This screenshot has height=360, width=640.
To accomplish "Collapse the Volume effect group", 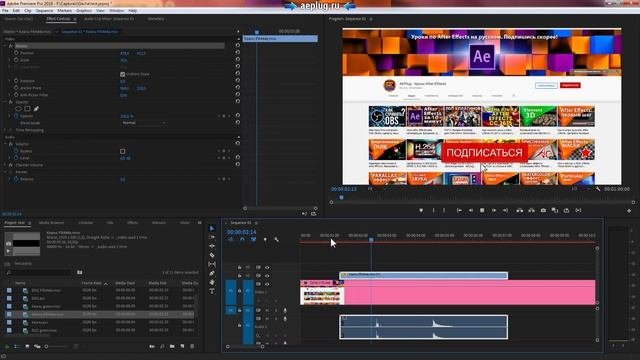I will tap(5, 144).
